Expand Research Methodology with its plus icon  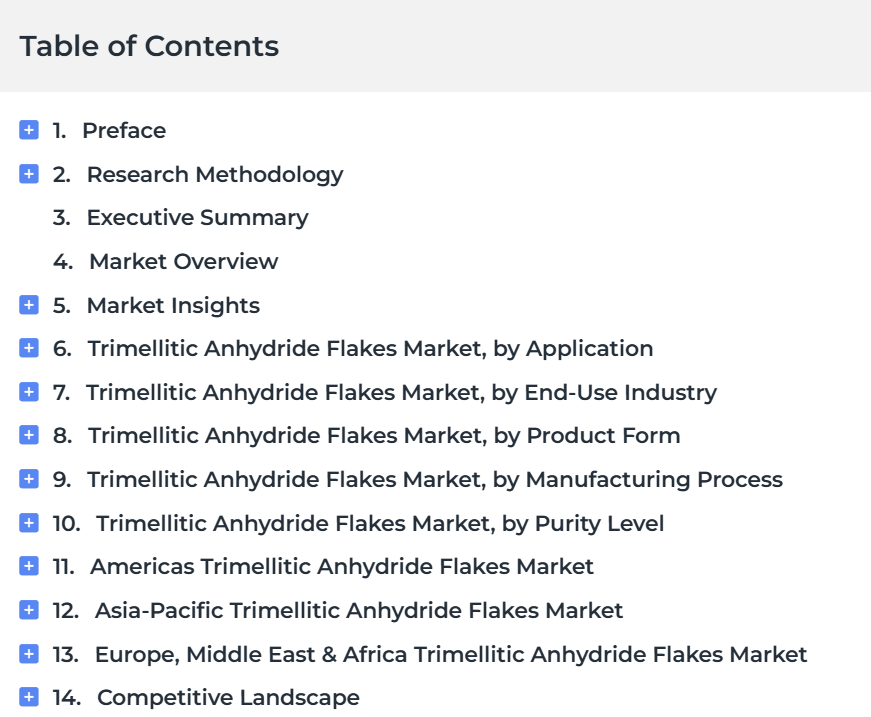pos(29,174)
